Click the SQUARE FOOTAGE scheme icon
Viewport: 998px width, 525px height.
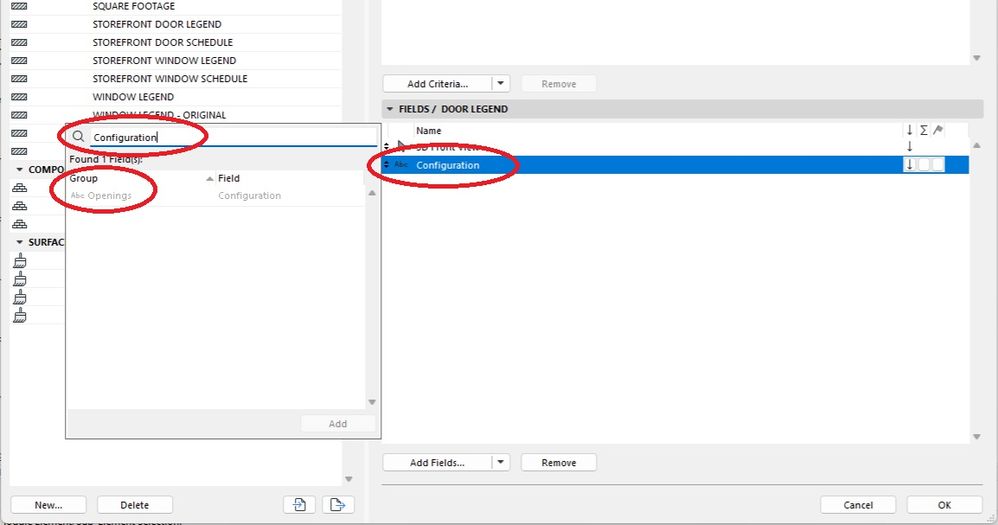(19, 6)
